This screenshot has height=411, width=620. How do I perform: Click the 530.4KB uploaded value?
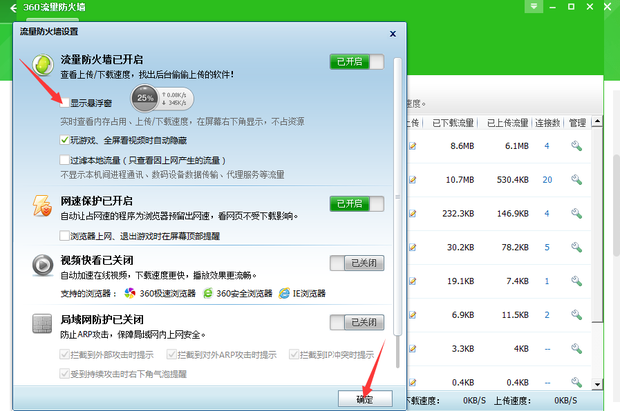(512, 180)
